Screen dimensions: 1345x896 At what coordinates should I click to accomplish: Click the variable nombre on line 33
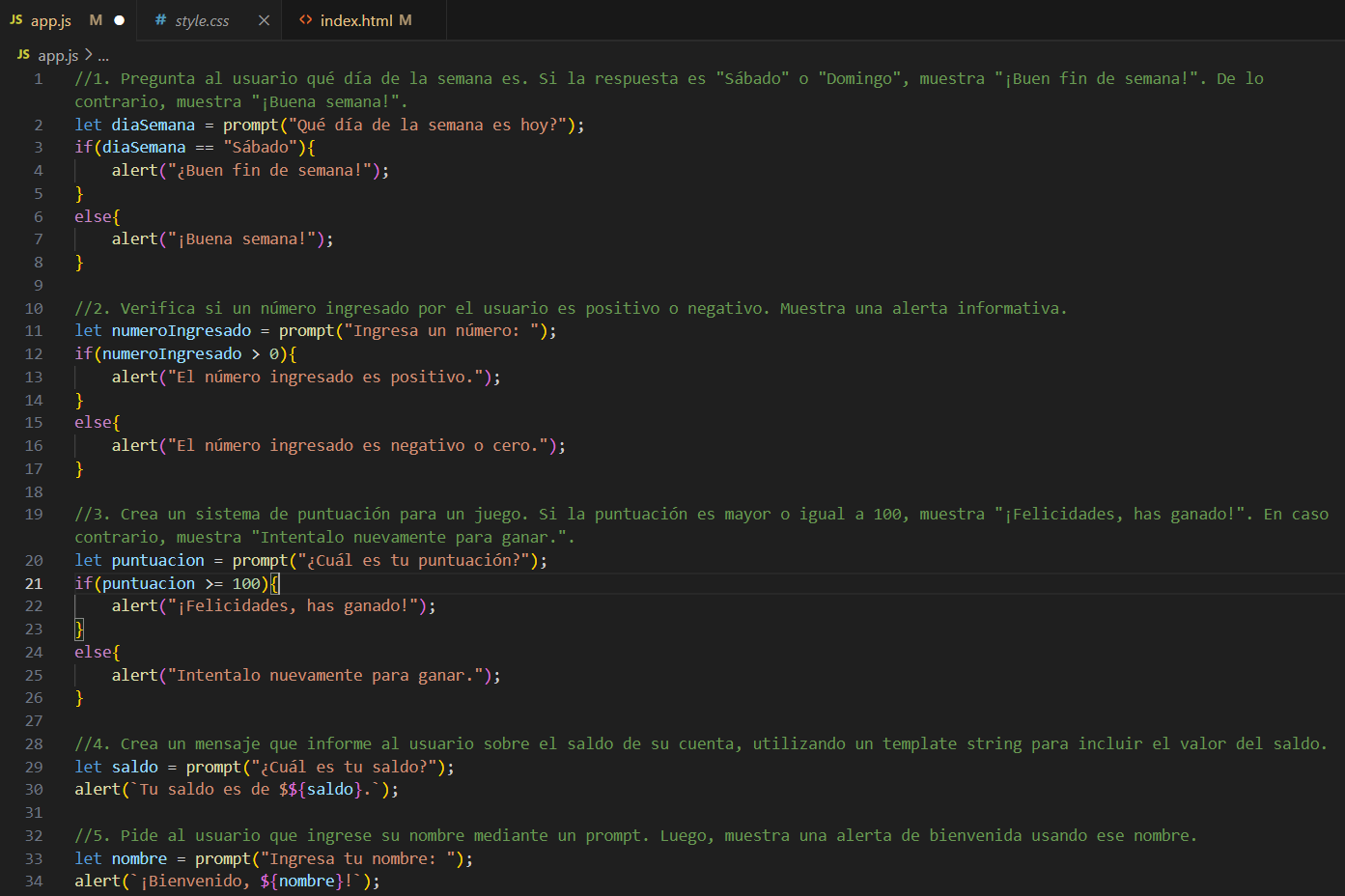point(140,859)
